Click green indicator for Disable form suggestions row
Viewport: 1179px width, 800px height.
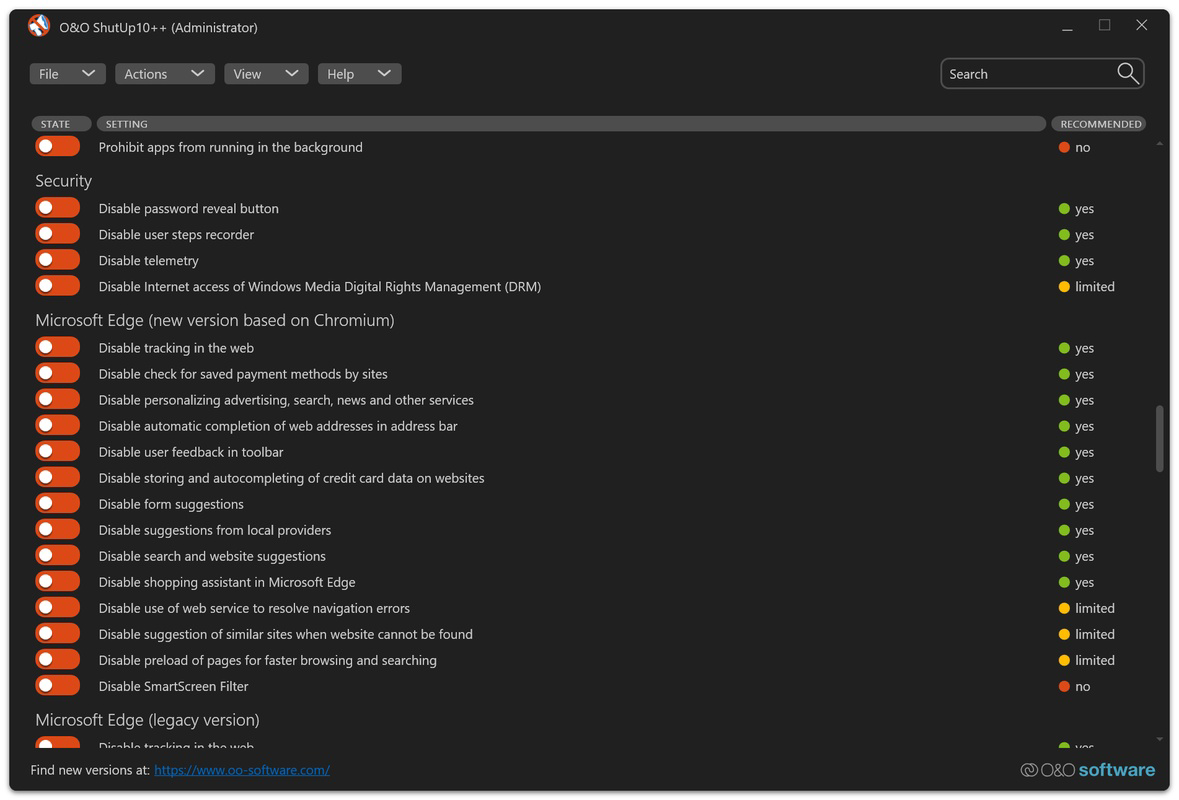1064,504
